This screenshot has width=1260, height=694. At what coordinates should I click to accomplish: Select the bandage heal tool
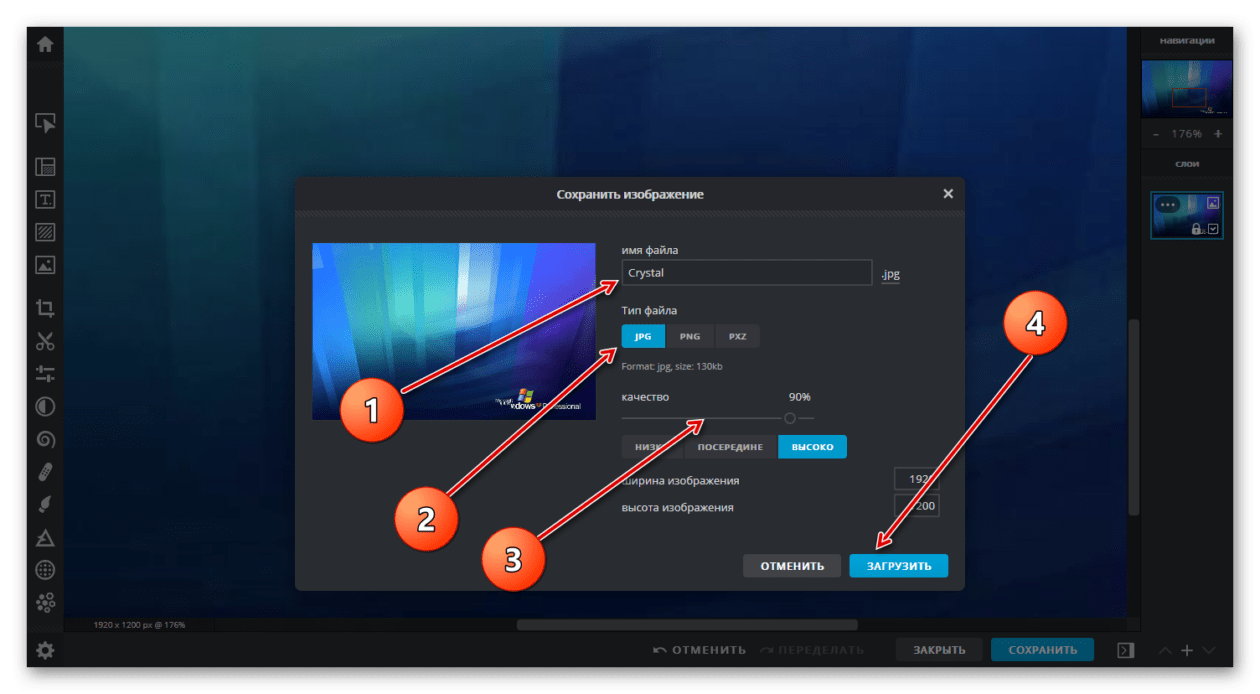pyautogui.click(x=45, y=472)
